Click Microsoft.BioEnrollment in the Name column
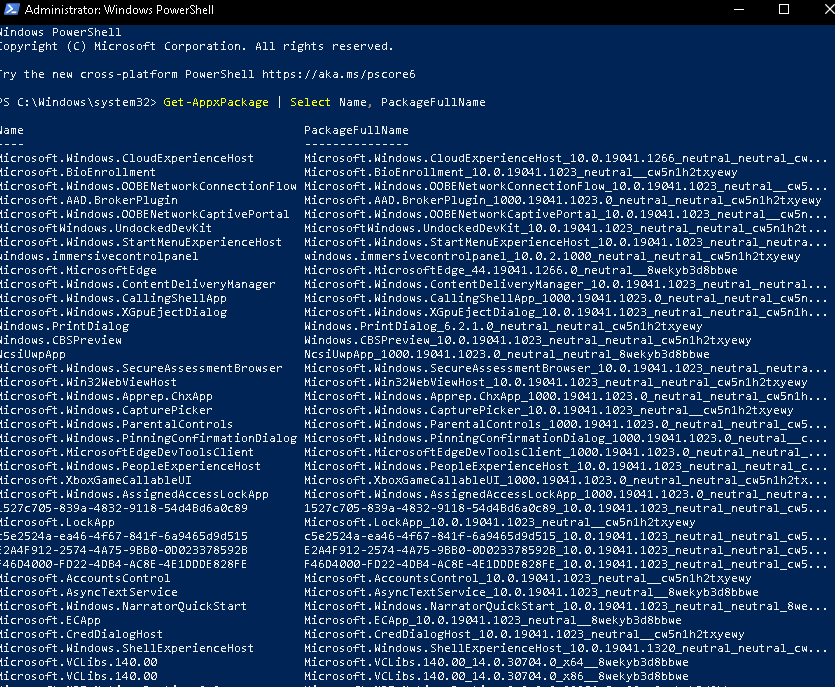This screenshot has width=835, height=687. [x=78, y=173]
